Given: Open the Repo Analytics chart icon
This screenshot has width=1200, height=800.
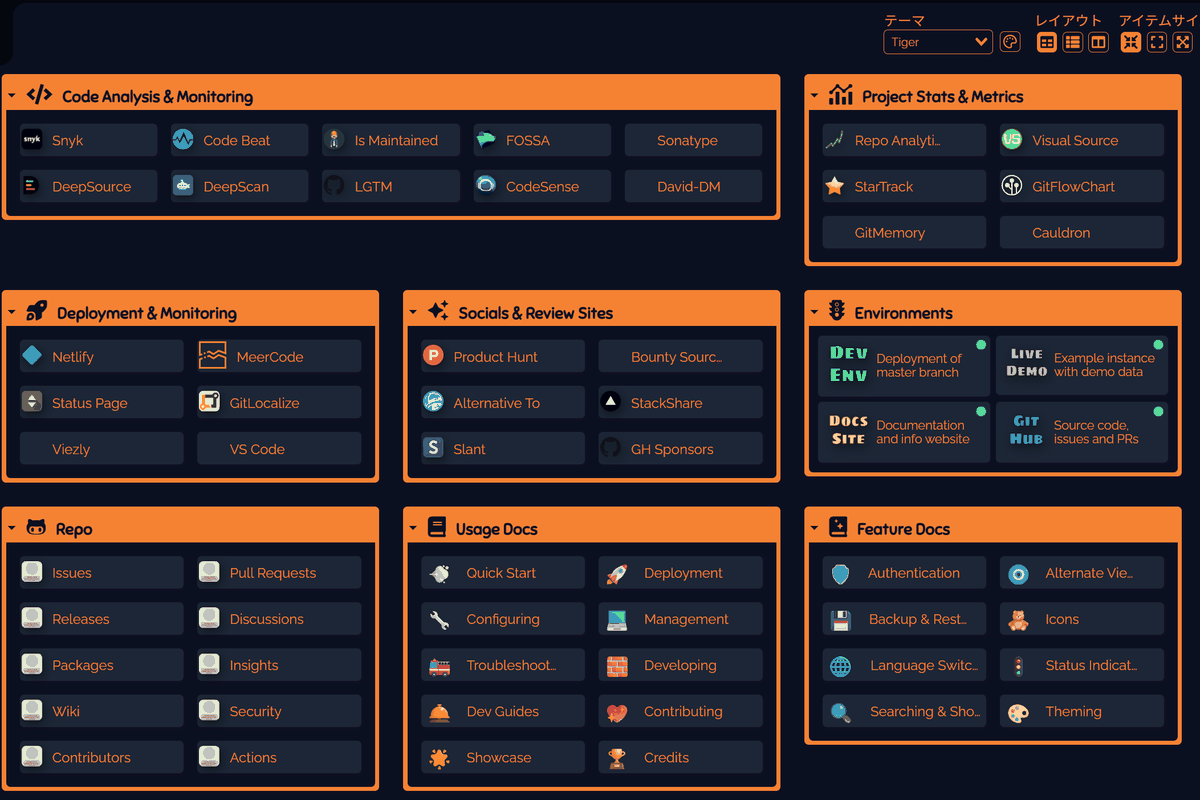Looking at the screenshot, I should (834, 140).
